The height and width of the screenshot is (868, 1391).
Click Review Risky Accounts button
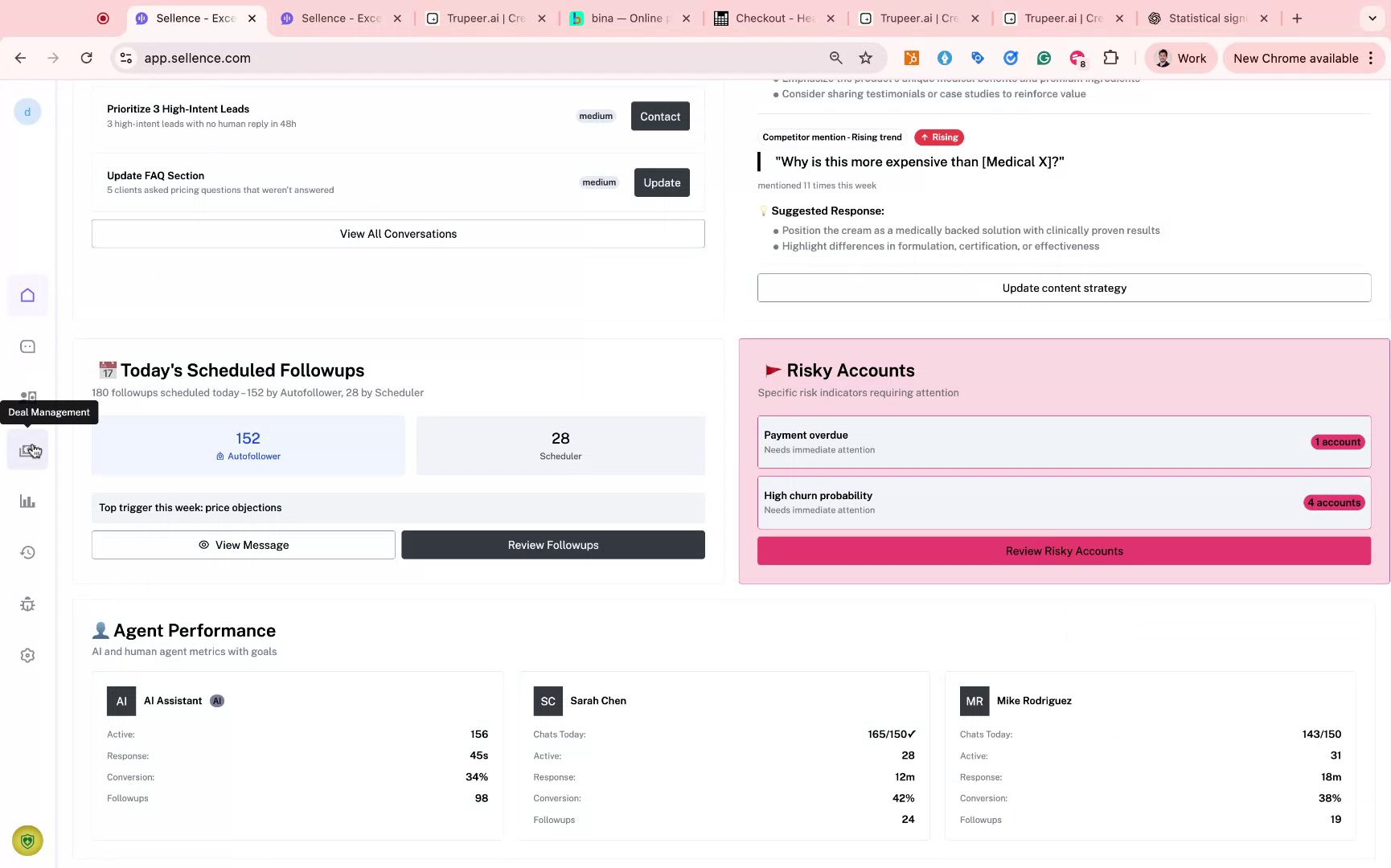coord(1064,551)
